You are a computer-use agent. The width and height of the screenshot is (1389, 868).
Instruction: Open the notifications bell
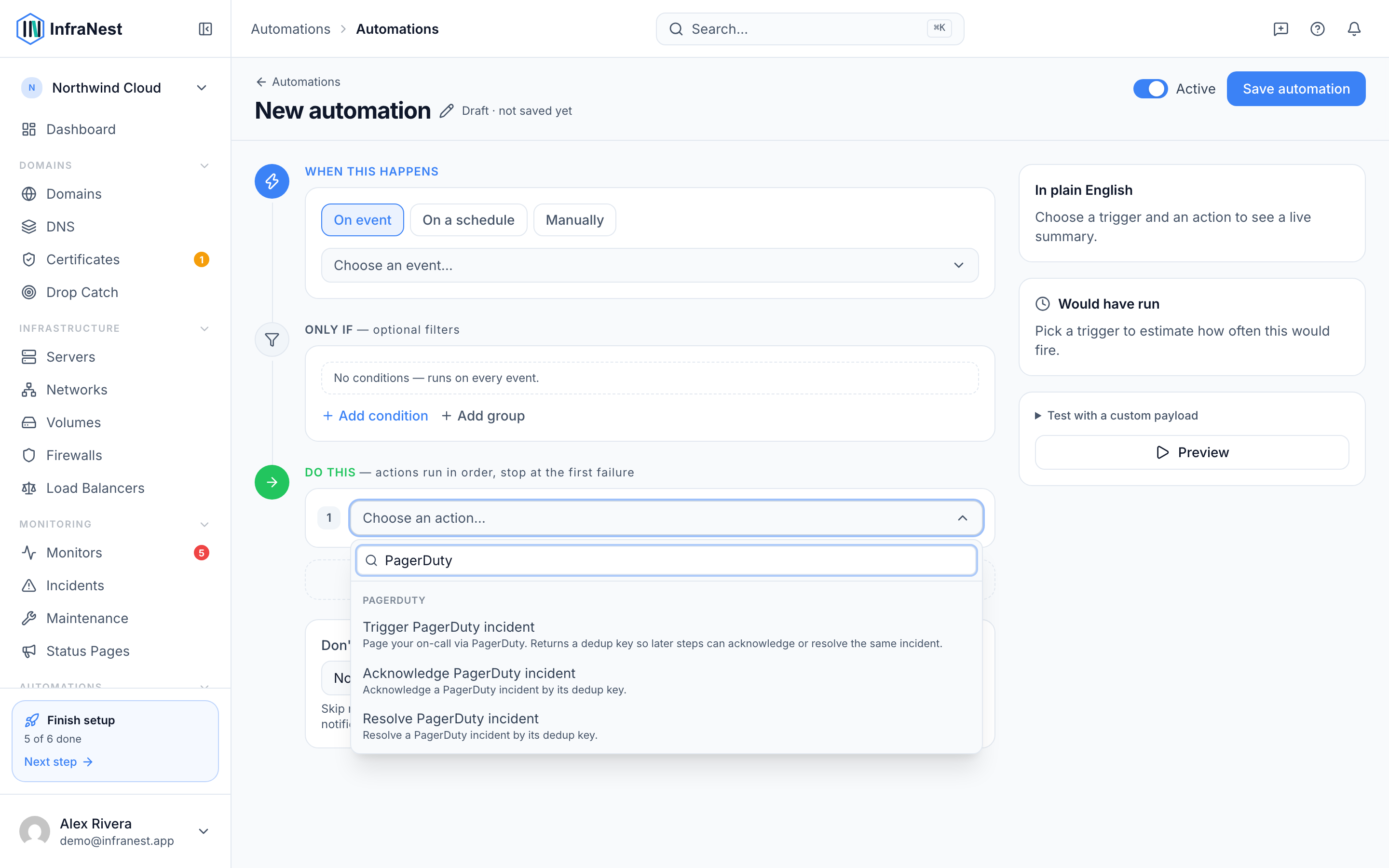(1354, 29)
